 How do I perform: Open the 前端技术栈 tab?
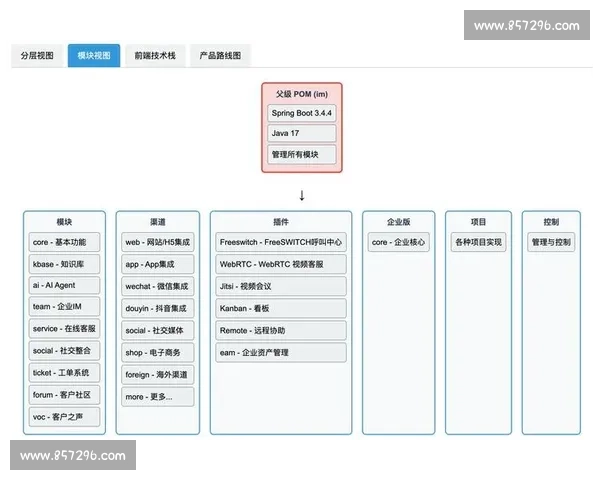click(155, 56)
